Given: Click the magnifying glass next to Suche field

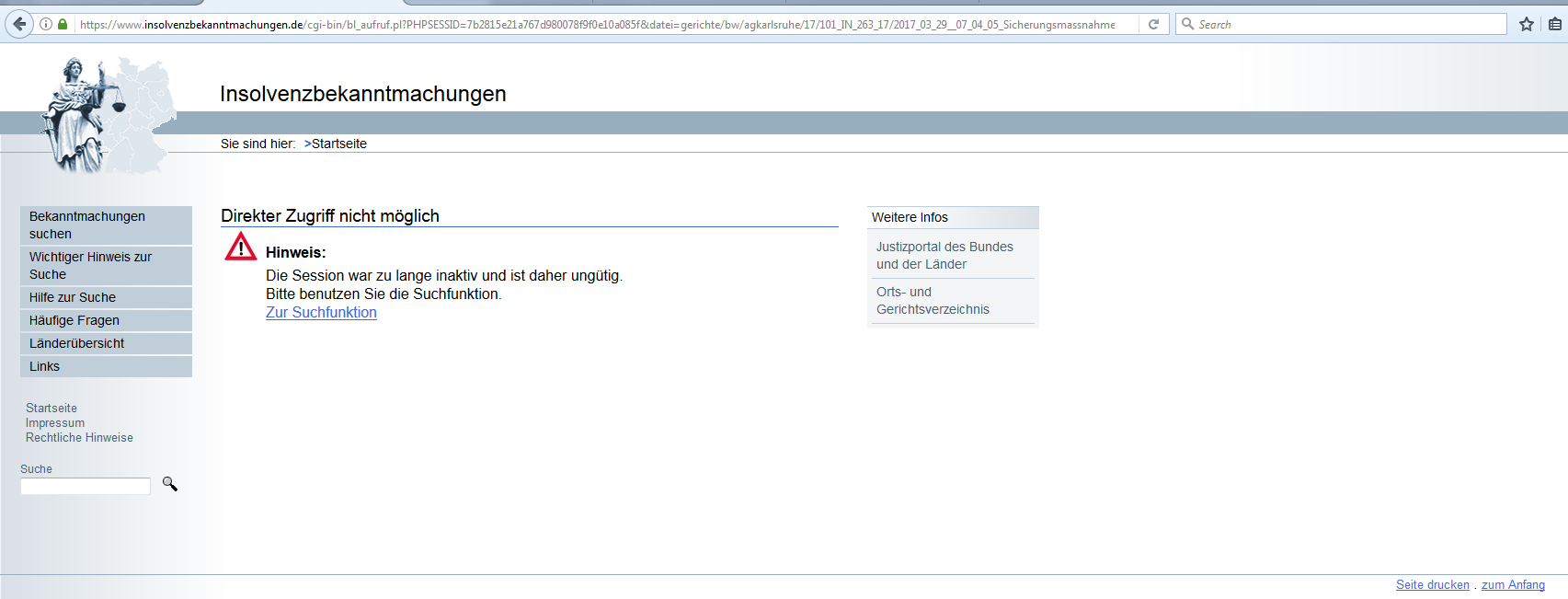Looking at the screenshot, I should [x=170, y=484].
